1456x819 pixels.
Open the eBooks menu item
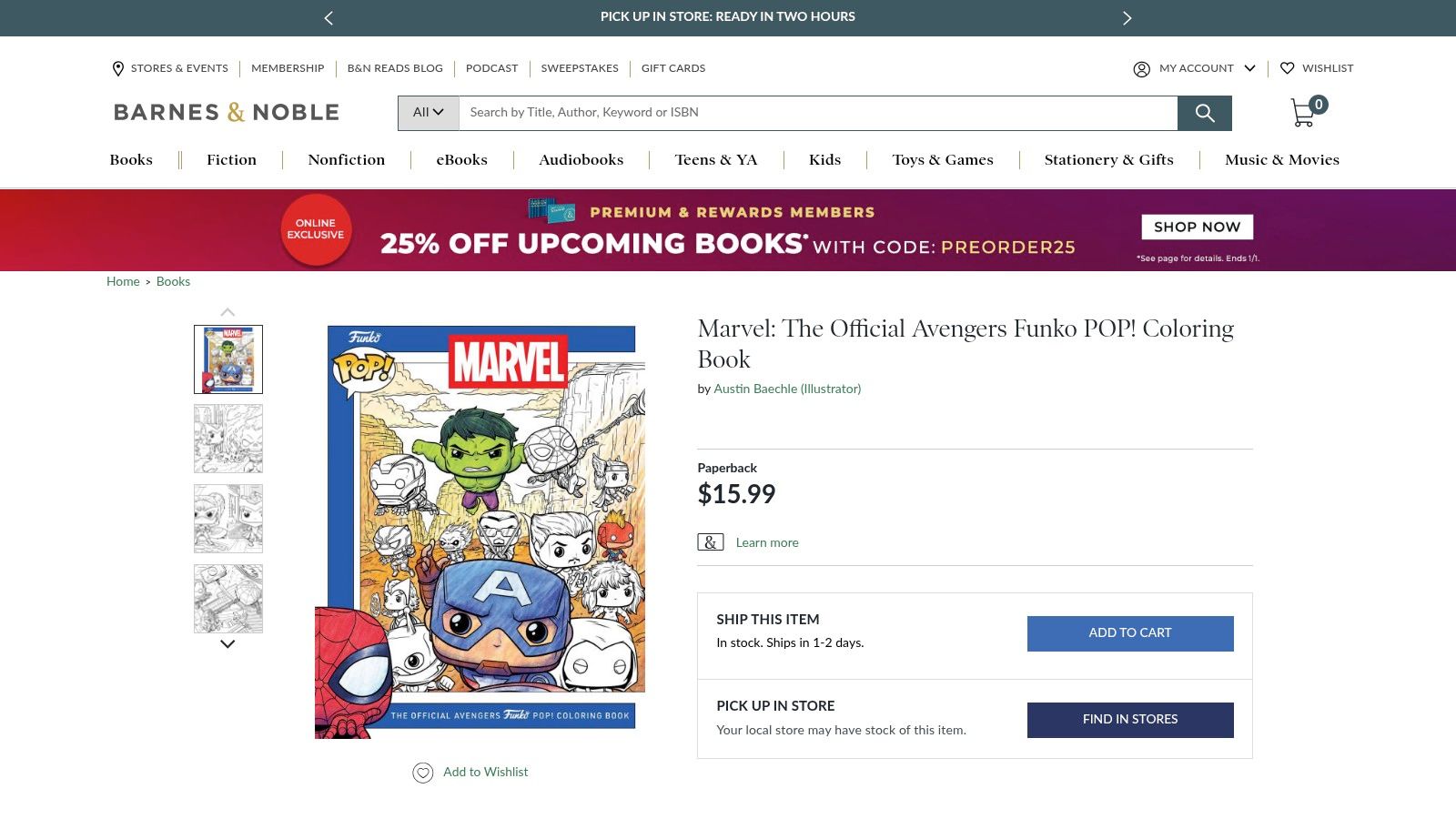(461, 159)
